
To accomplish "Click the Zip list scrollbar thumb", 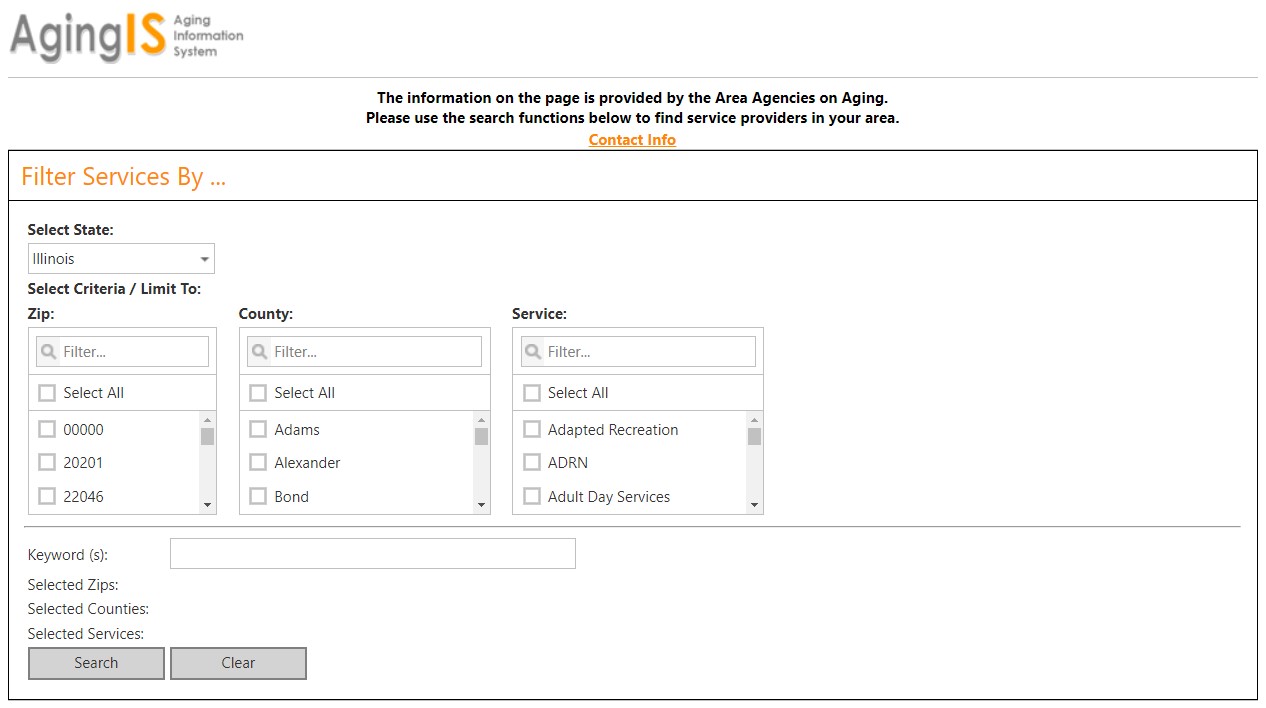I will [207, 437].
